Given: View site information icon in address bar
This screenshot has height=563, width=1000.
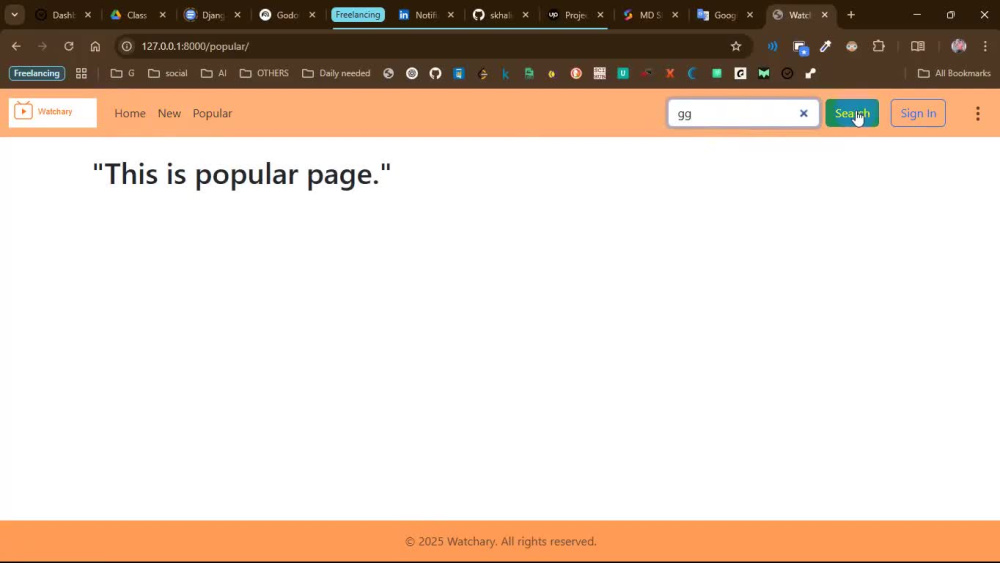Looking at the screenshot, I should tap(127, 46).
